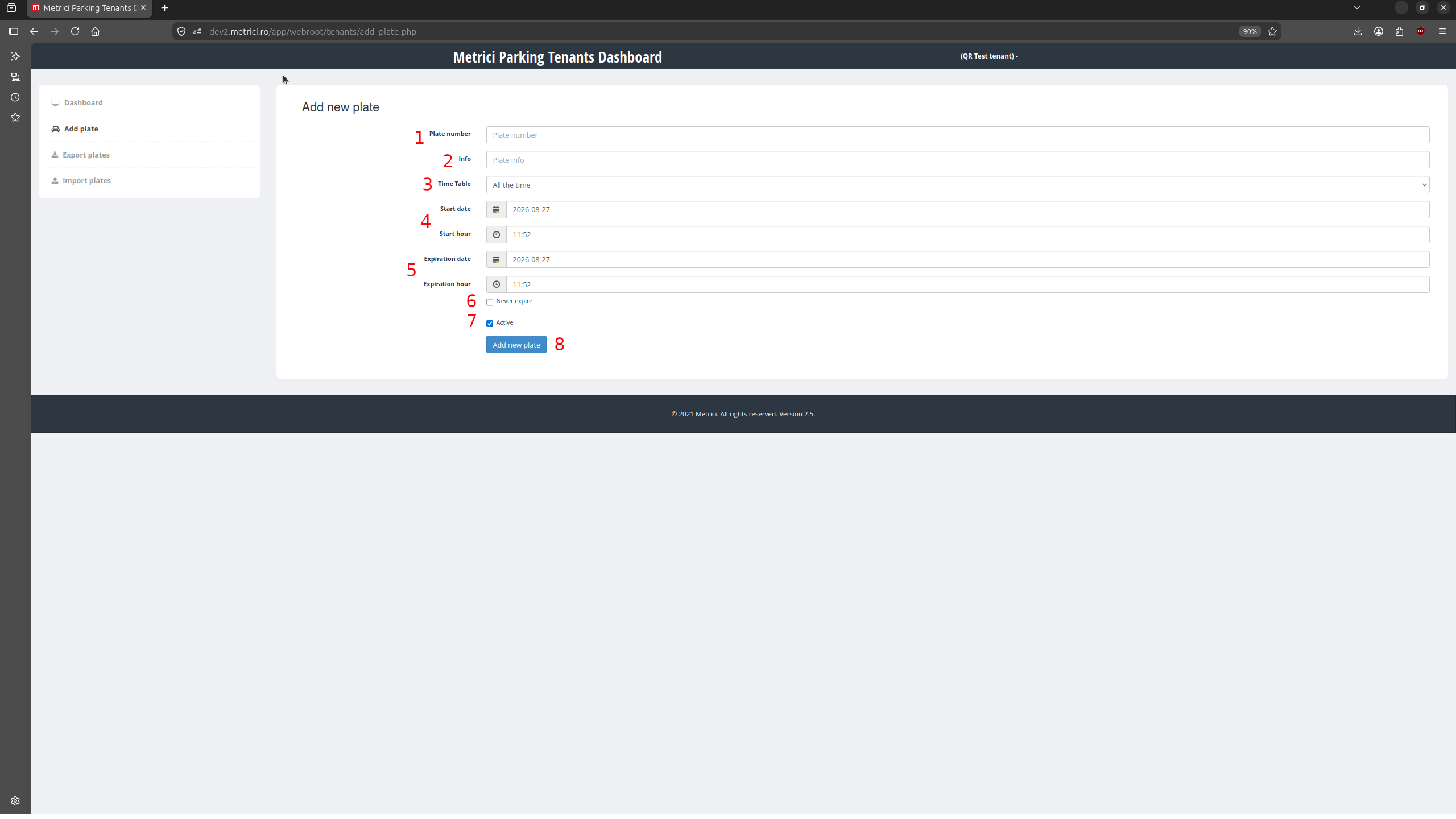
Task: Click the address bar URL
Action: (313, 31)
